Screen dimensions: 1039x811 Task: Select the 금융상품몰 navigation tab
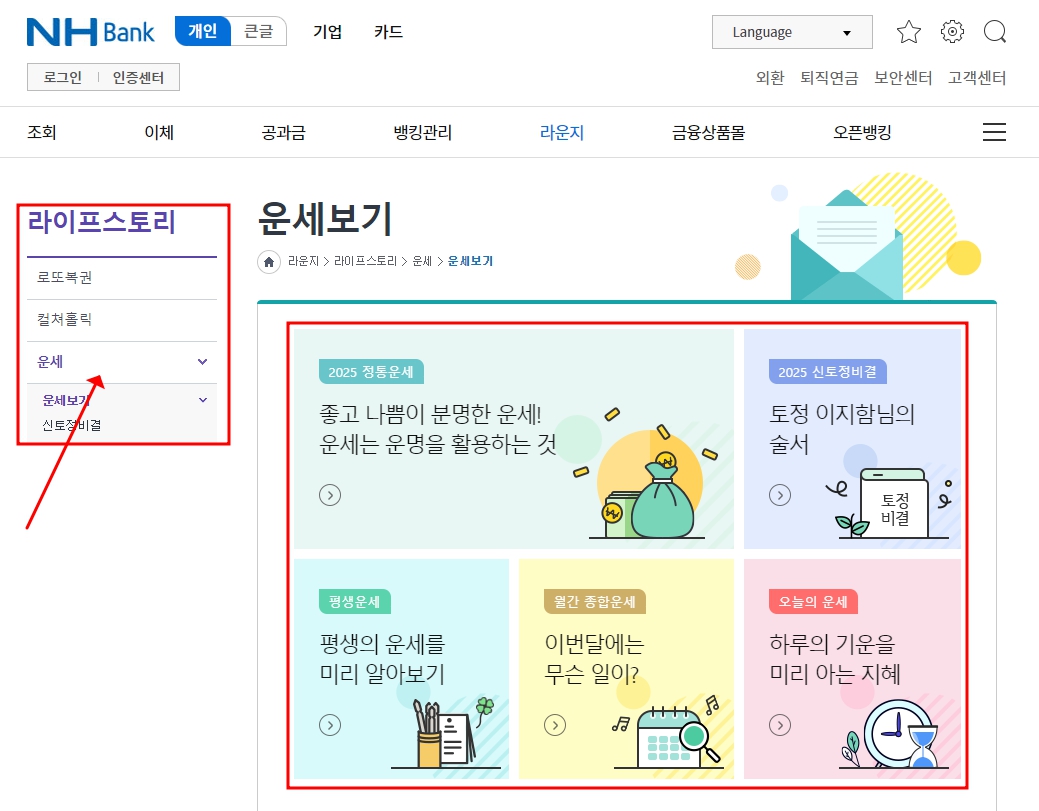click(708, 131)
